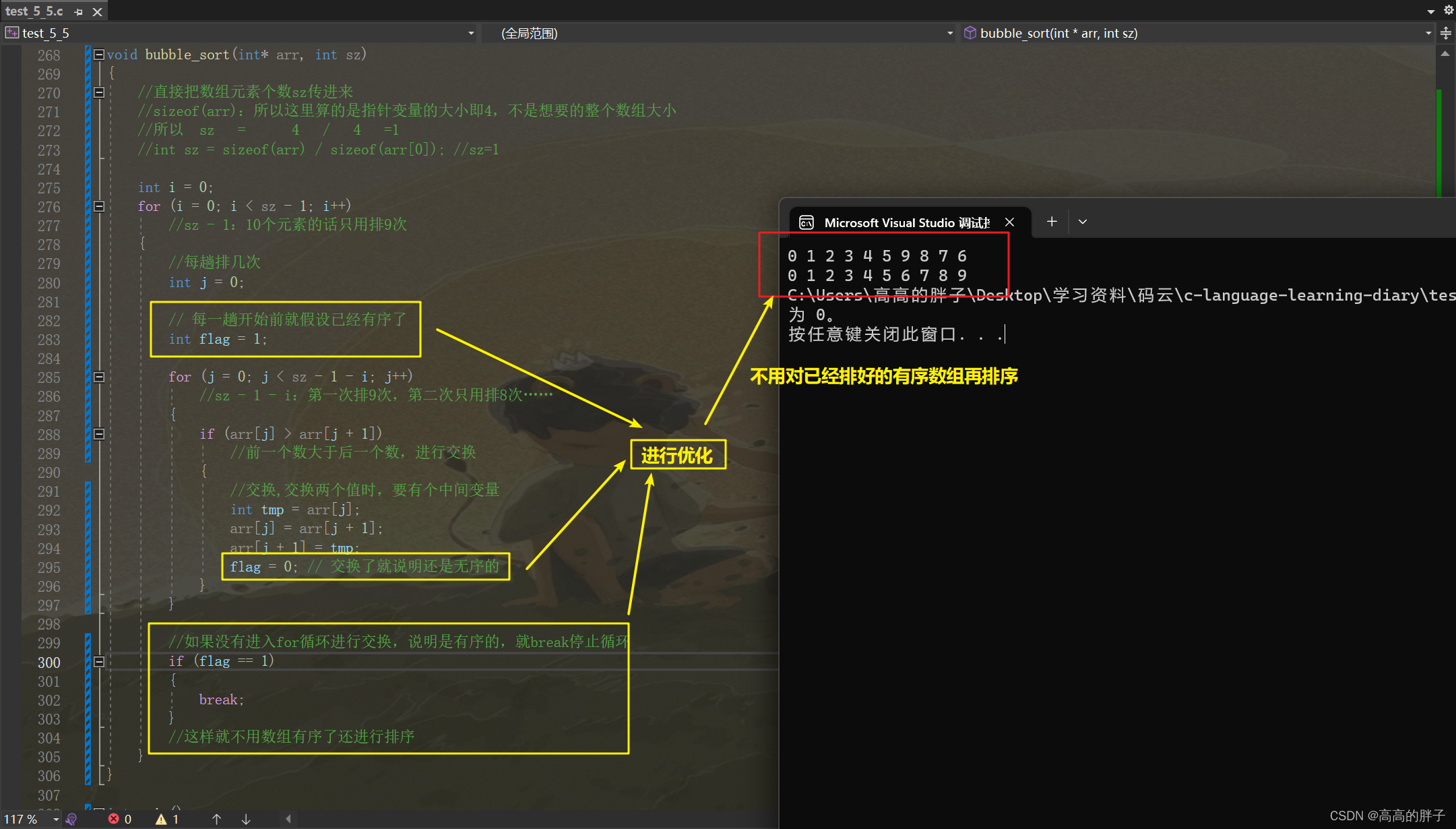Open the 全局范围 scope dropdown

[x=950, y=33]
